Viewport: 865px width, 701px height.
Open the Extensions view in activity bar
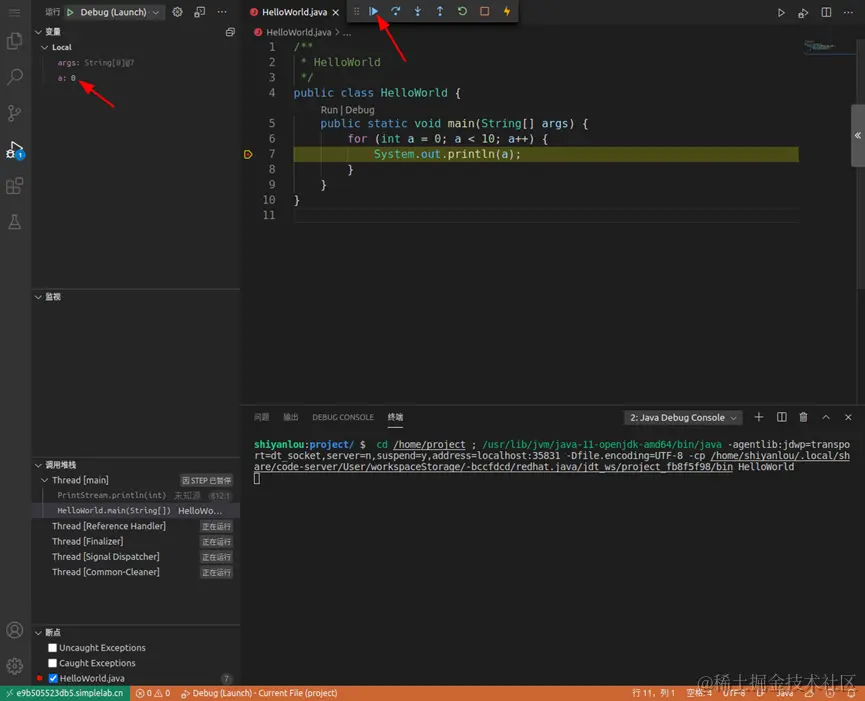(x=15, y=186)
